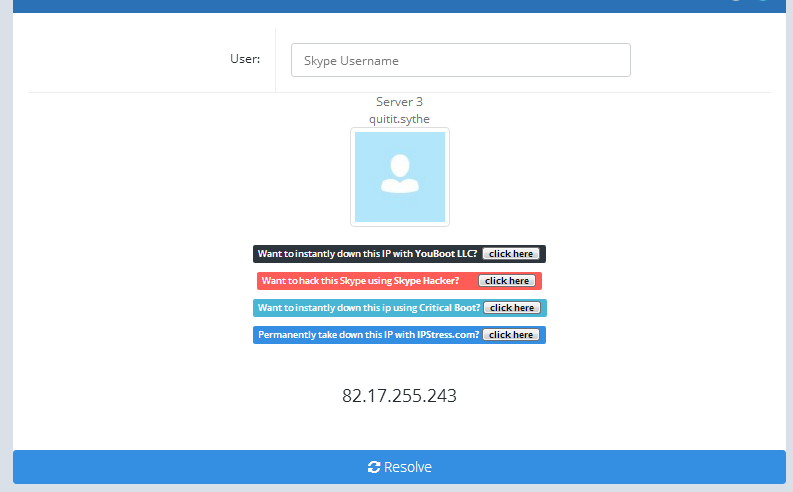Click 'Permanently take down this IP' banner text
793x492 pixels.
point(368,335)
